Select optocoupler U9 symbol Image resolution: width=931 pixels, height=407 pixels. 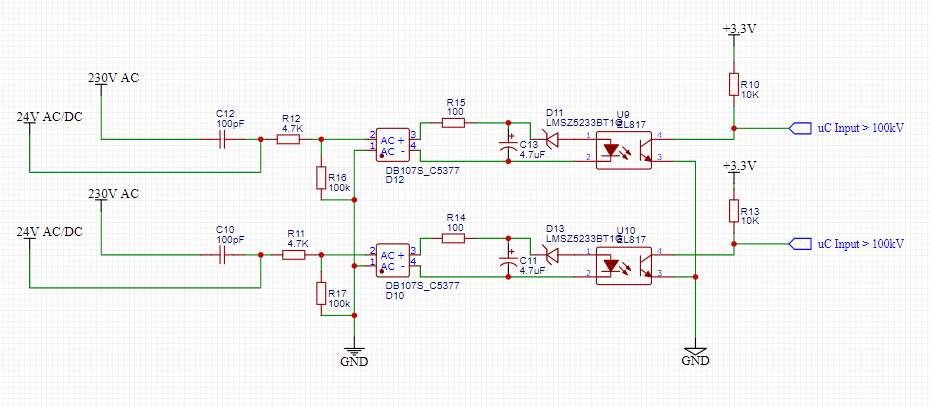click(623, 150)
